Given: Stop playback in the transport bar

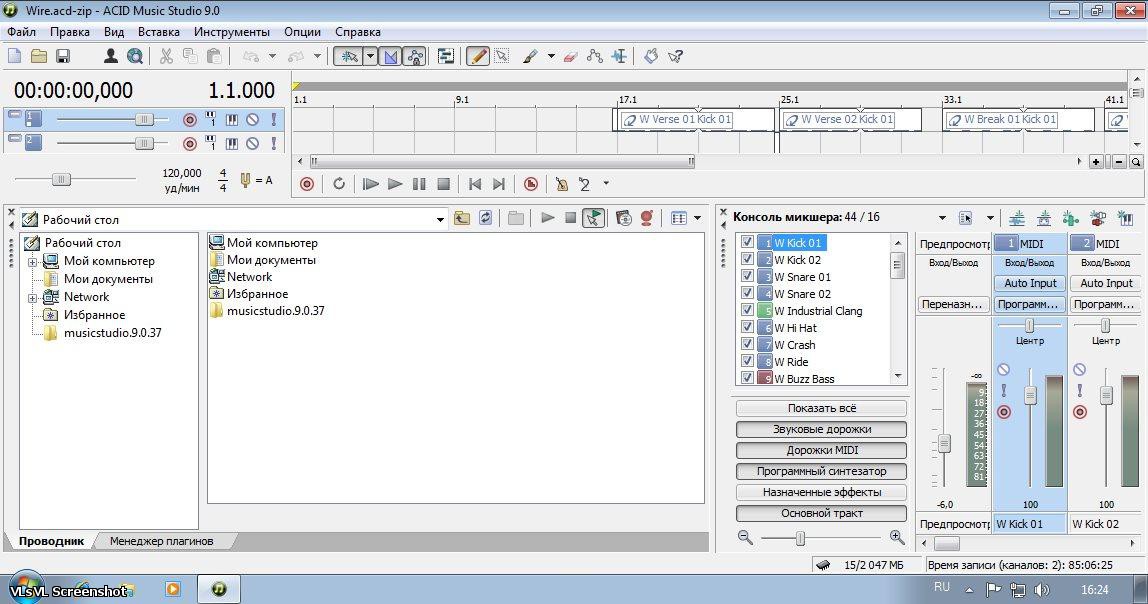Looking at the screenshot, I should [x=443, y=184].
